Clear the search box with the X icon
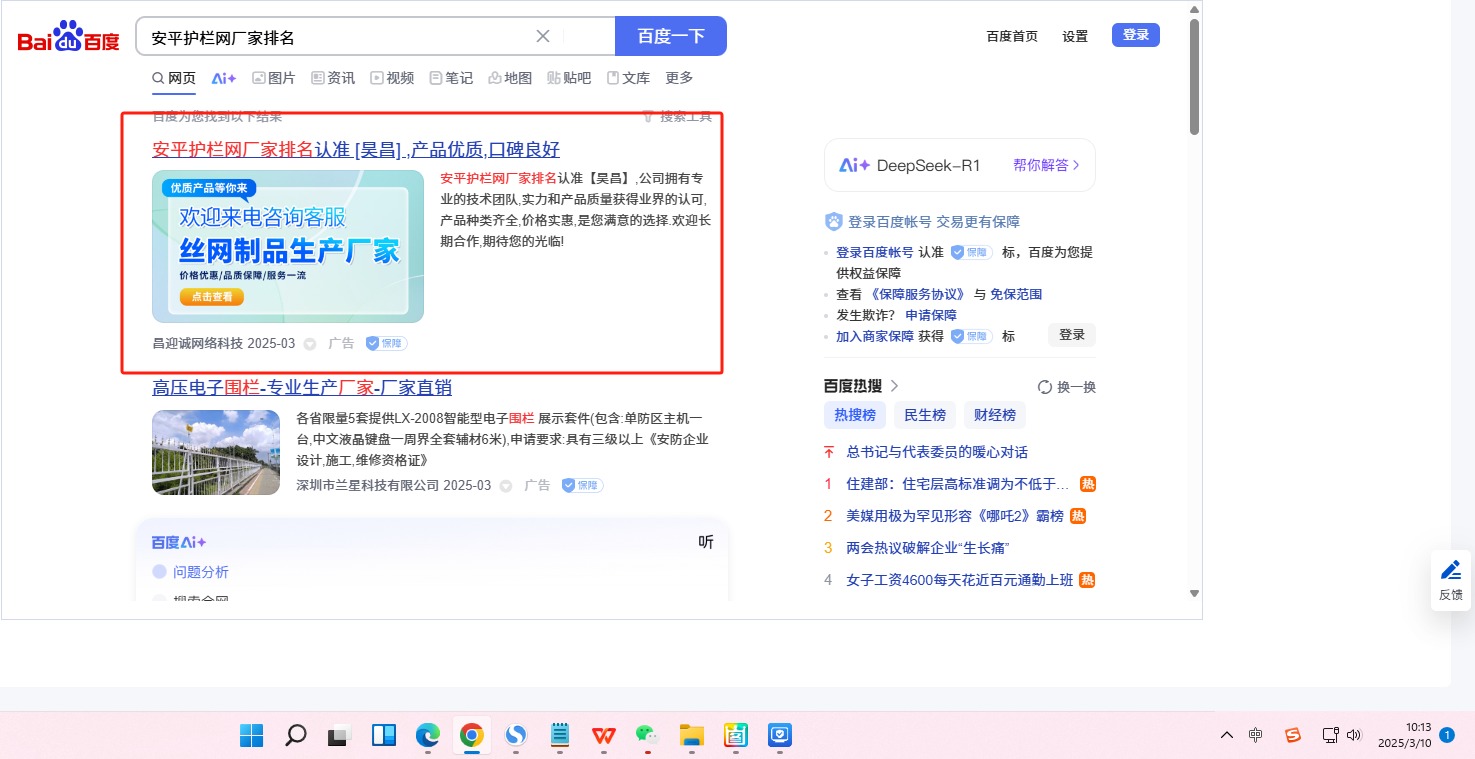 pos(543,37)
